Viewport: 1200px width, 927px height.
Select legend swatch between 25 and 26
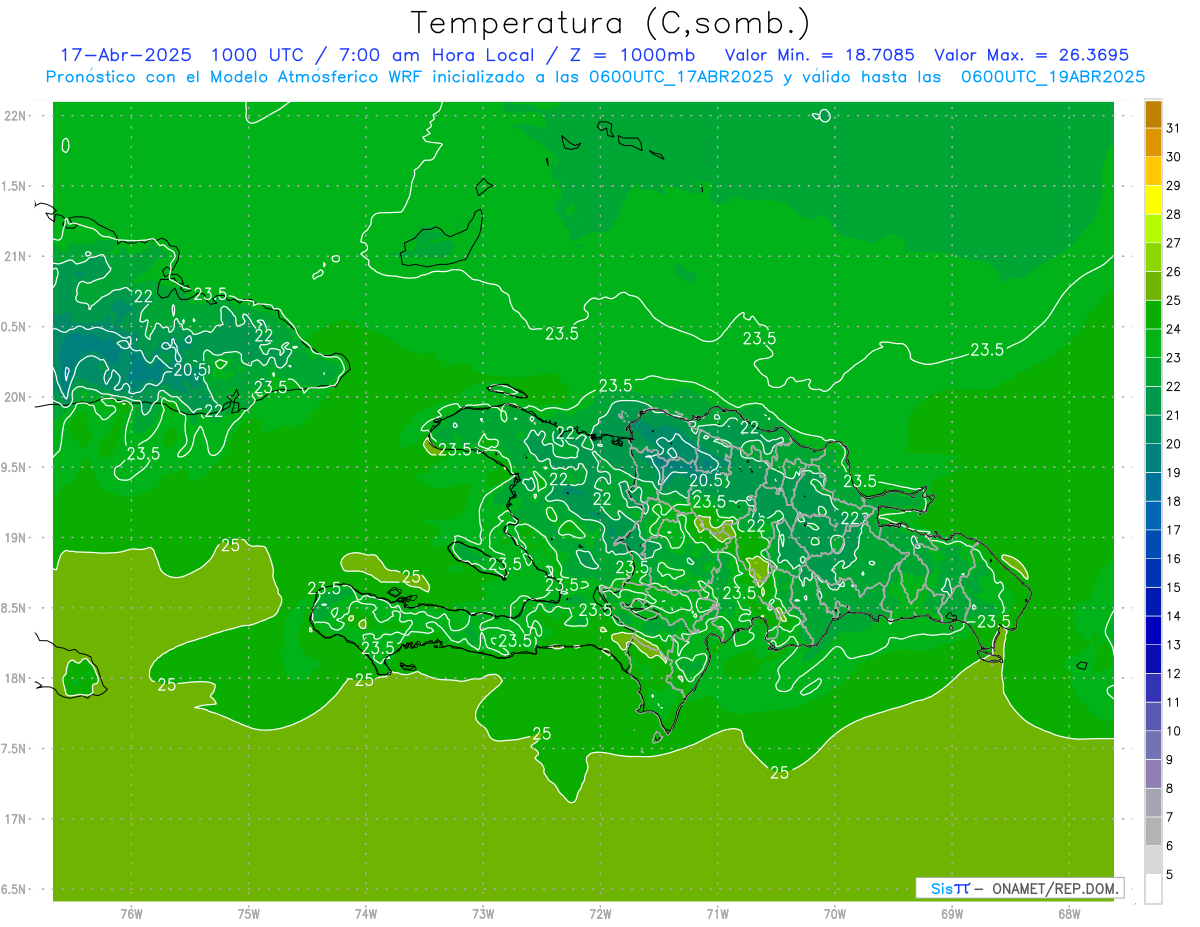[x=1153, y=286]
